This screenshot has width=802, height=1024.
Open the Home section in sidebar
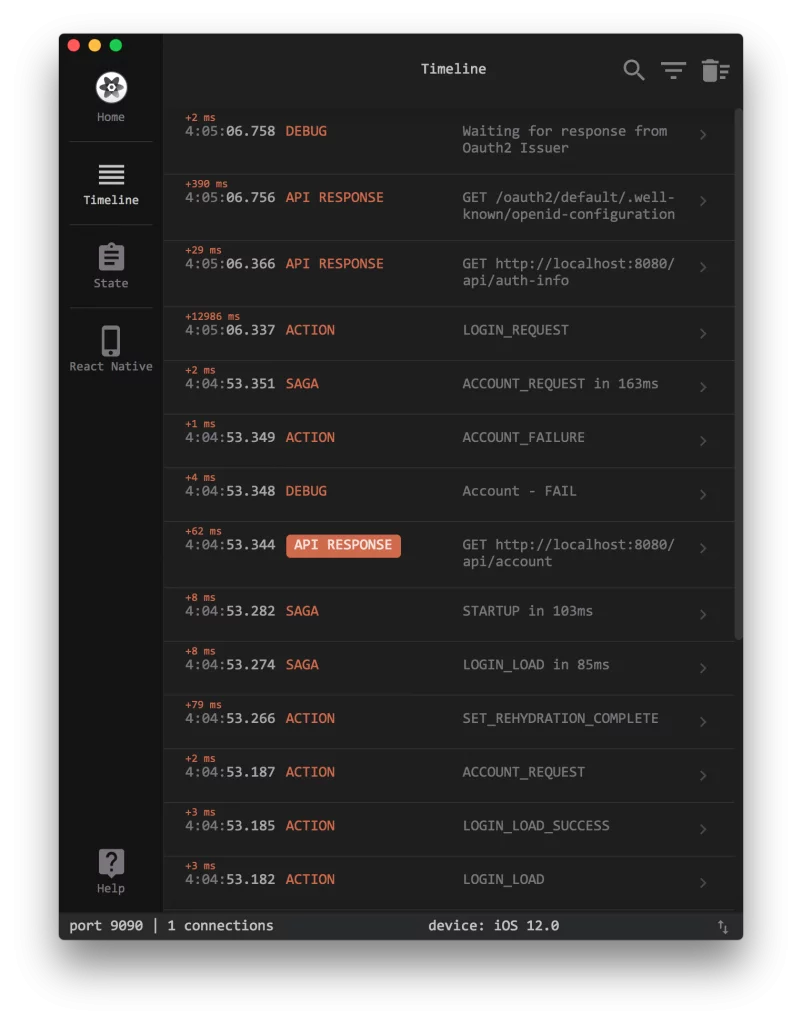111,97
